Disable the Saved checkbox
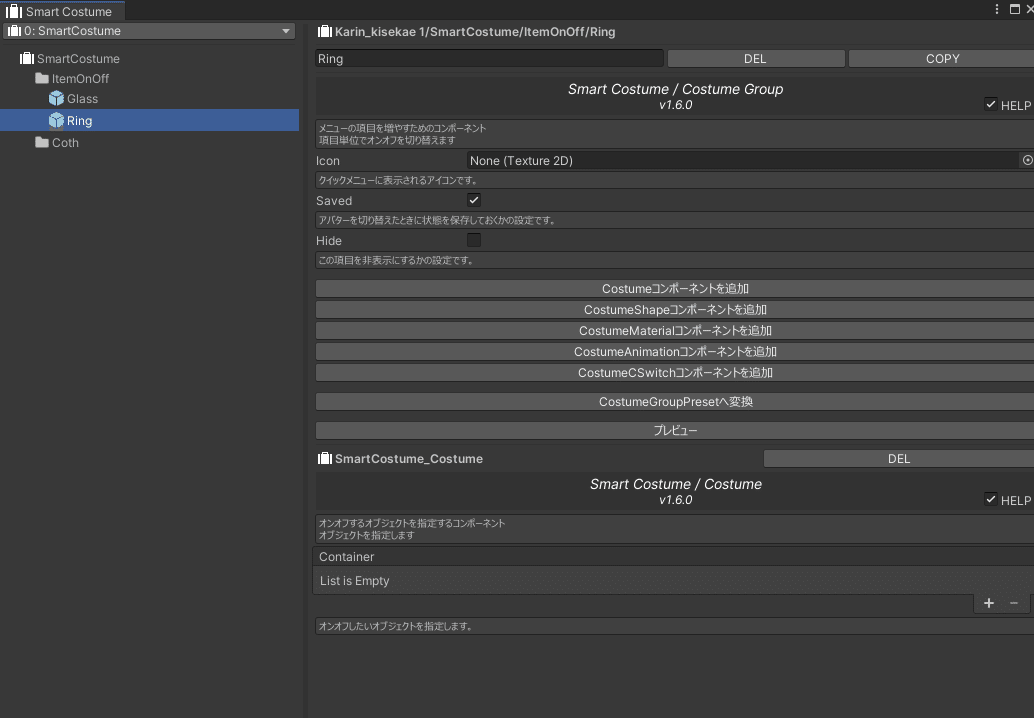This screenshot has width=1034, height=718. tap(474, 200)
